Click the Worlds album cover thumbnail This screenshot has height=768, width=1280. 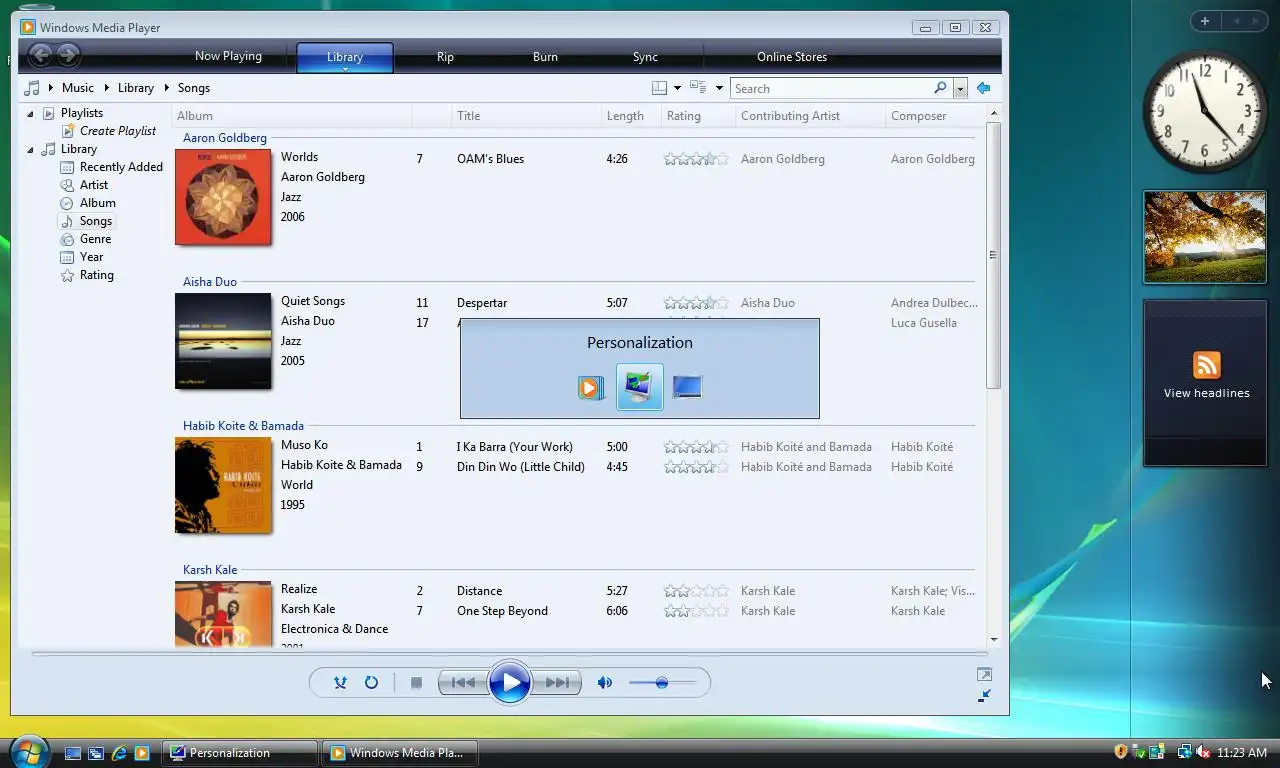tap(223, 197)
